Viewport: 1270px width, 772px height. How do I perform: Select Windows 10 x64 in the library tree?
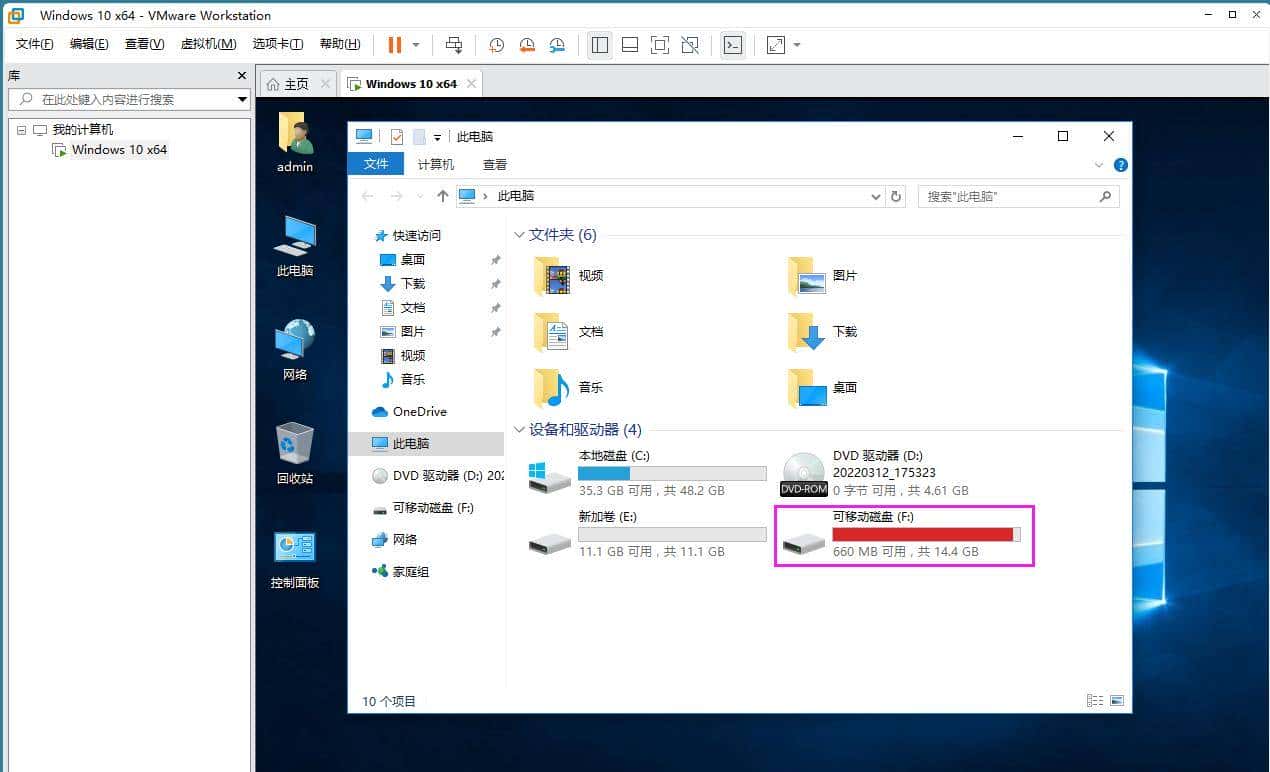pyautogui.click(x=119, y=149)
